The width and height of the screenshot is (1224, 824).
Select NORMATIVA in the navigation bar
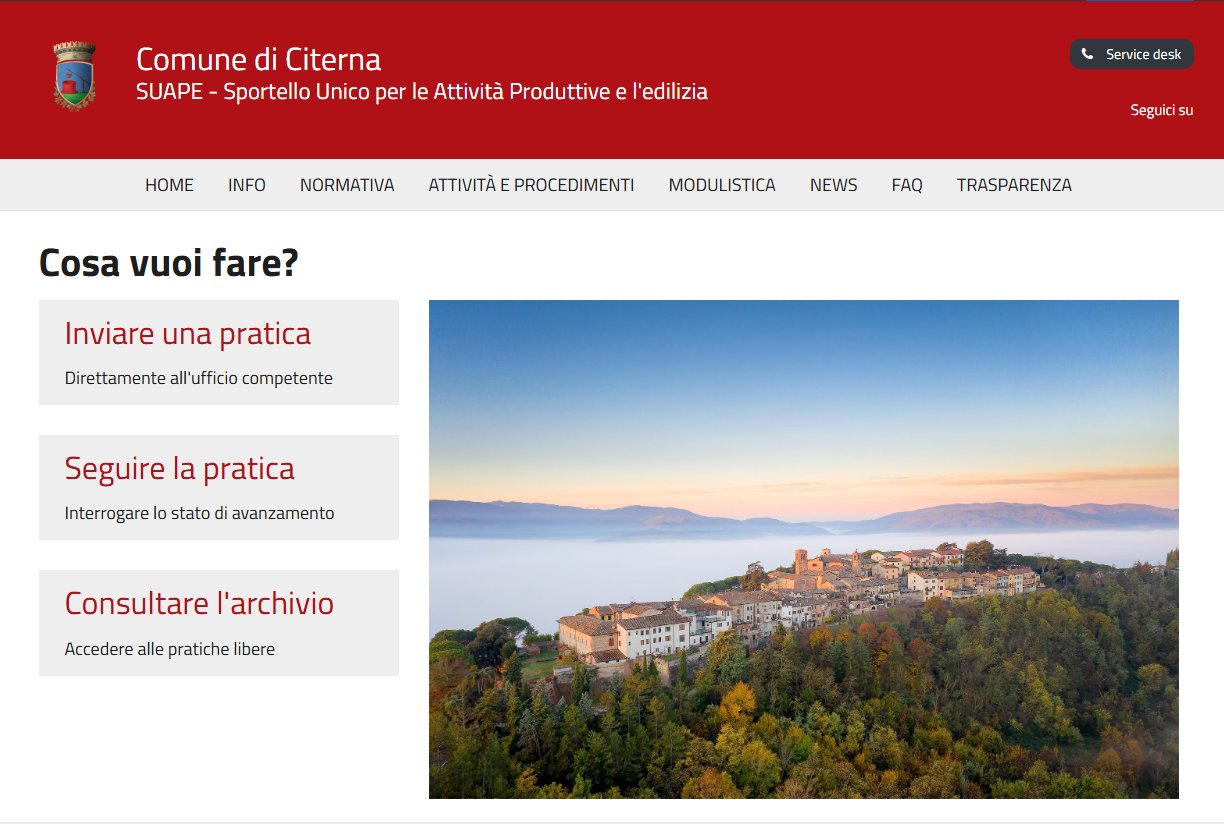[347, 185]
